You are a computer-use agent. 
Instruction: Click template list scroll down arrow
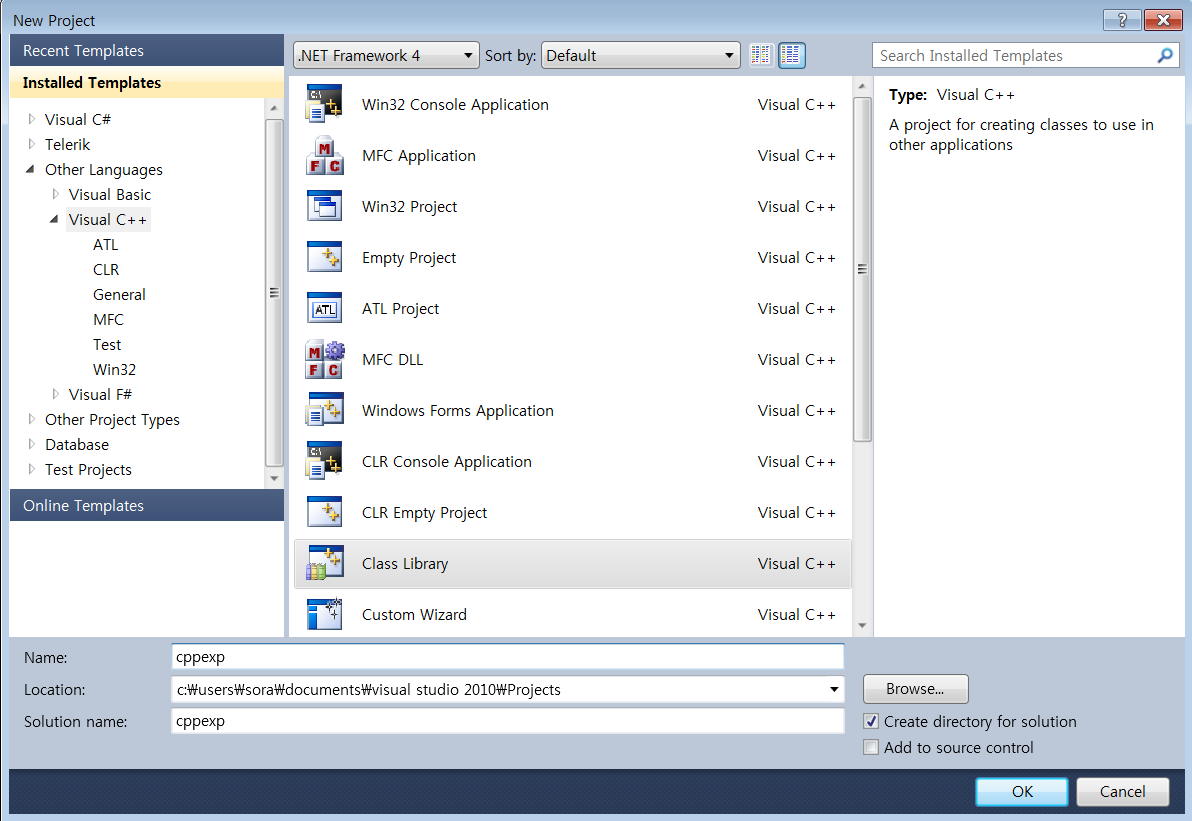click(x=862, y=626)
